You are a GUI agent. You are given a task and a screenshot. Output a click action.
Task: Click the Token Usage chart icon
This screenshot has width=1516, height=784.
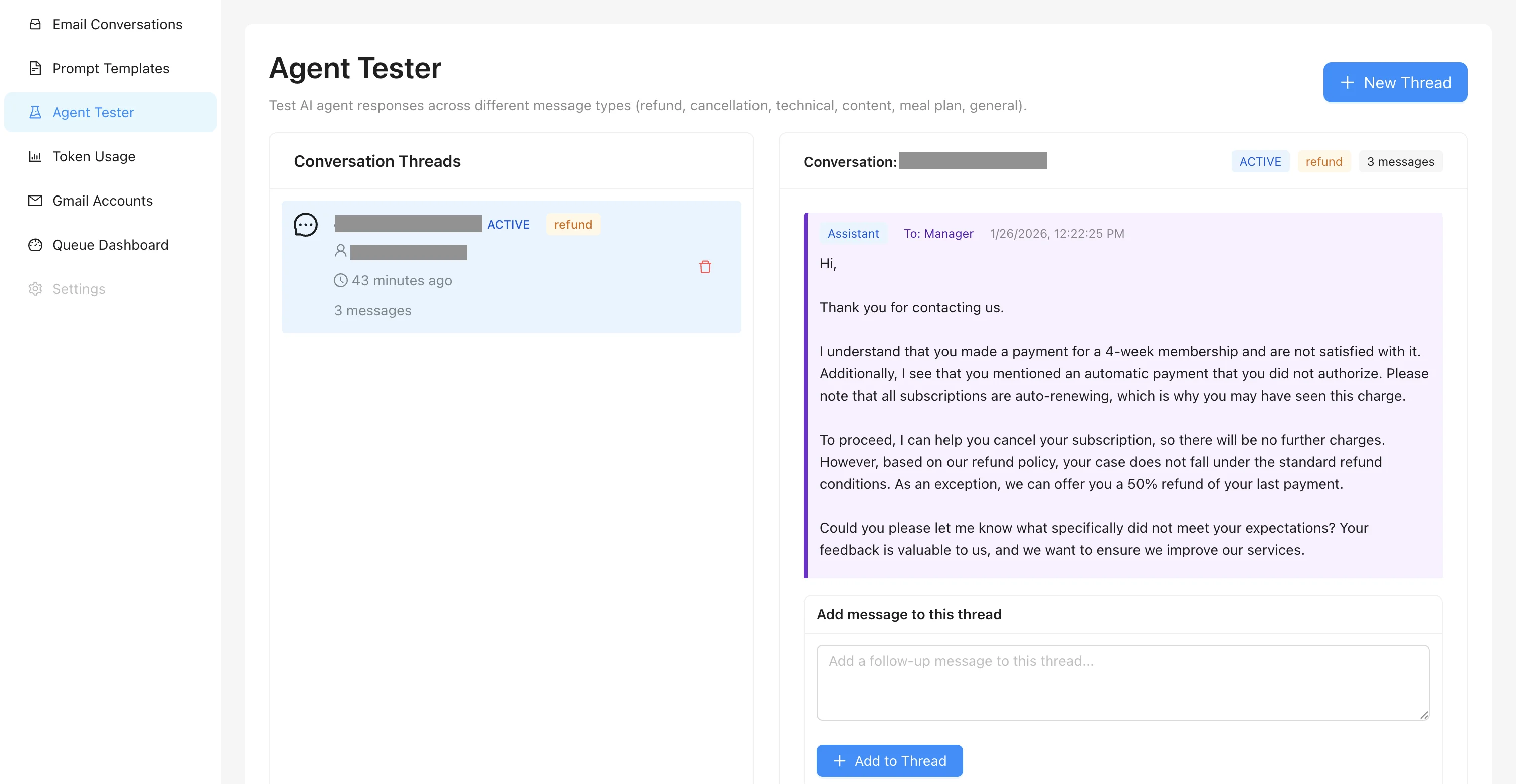35,156
